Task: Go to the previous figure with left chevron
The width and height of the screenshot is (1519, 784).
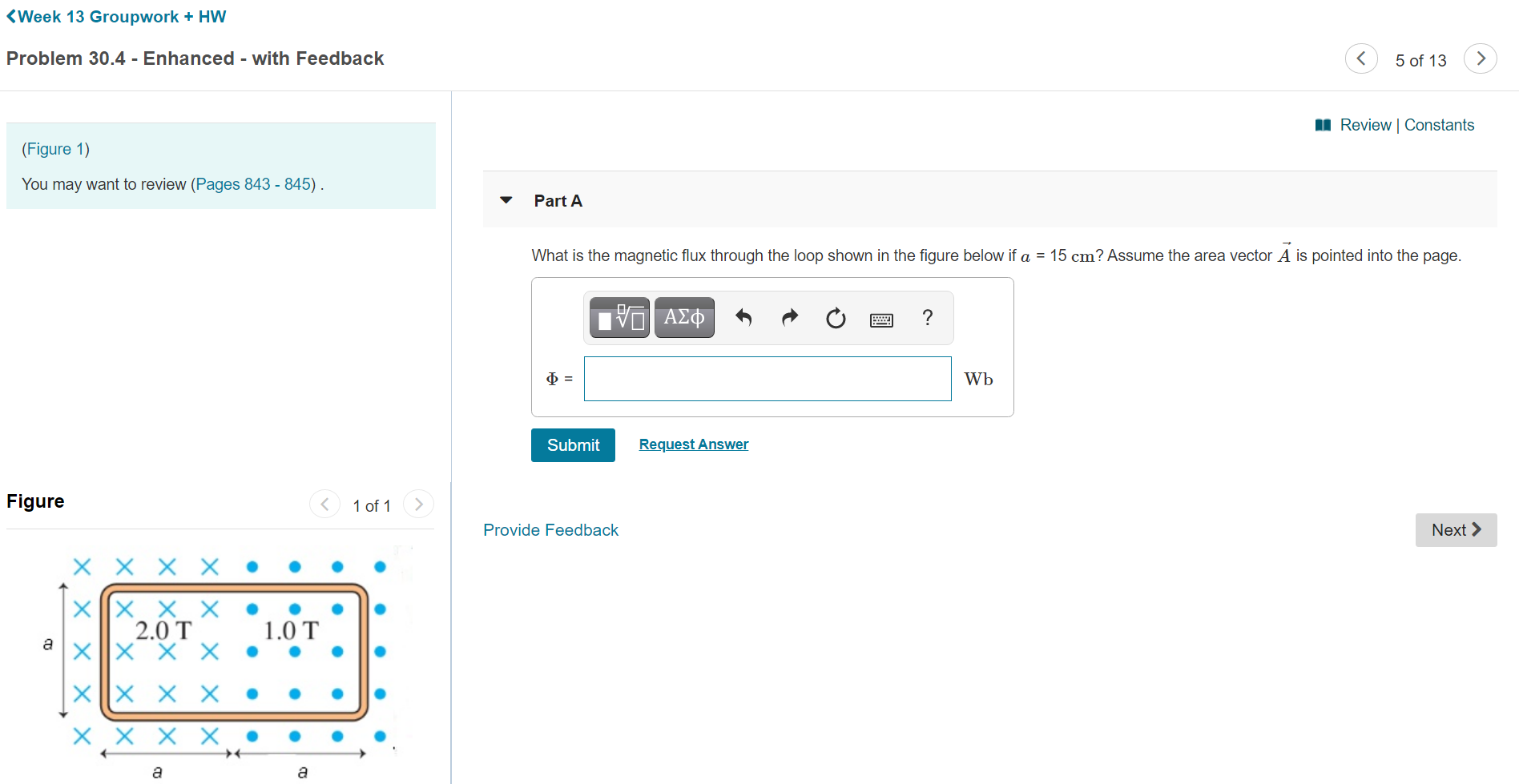Action: point(325,504)
